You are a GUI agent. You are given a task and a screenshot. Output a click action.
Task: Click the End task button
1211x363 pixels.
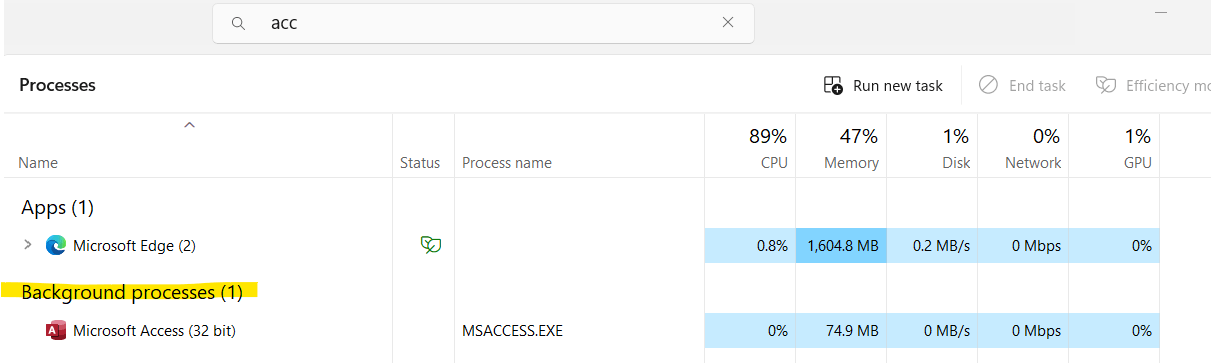click(1022, 85)
